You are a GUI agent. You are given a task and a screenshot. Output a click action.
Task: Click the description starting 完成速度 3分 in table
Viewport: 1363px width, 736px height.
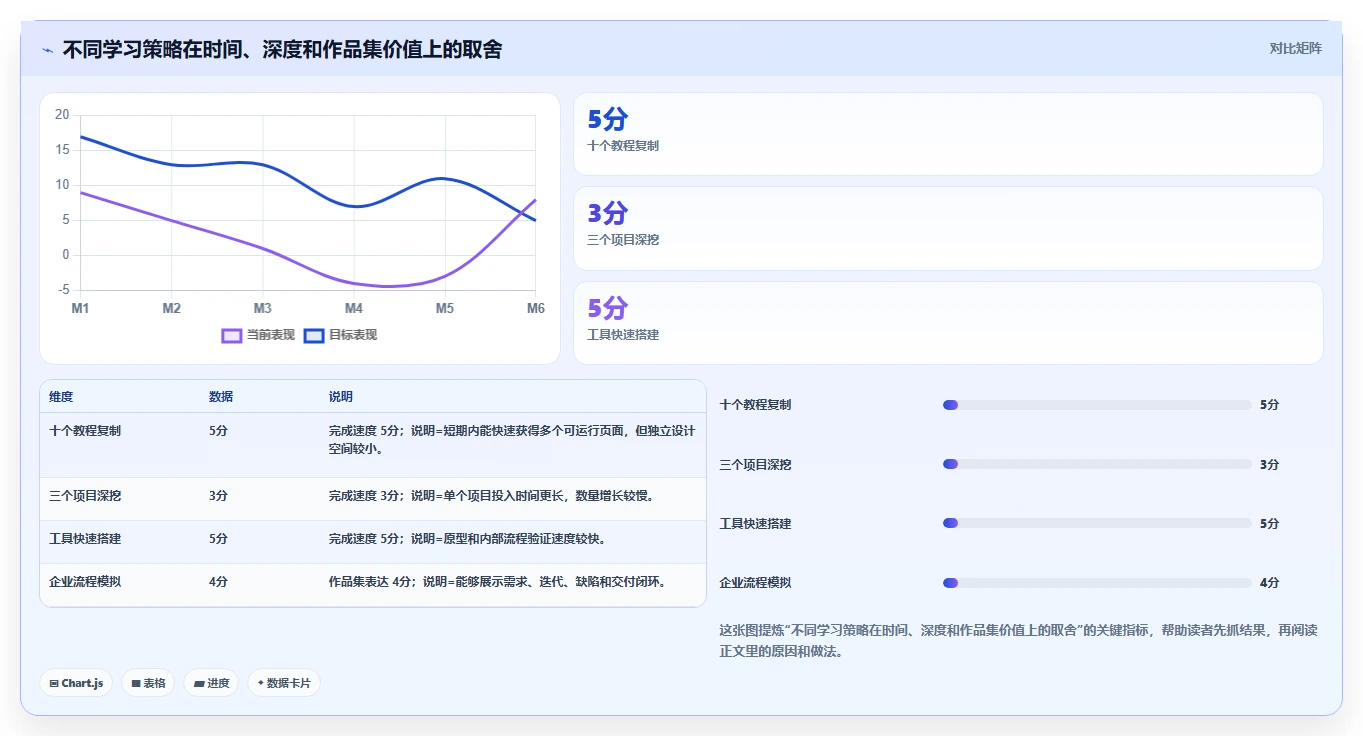(491, 496)
